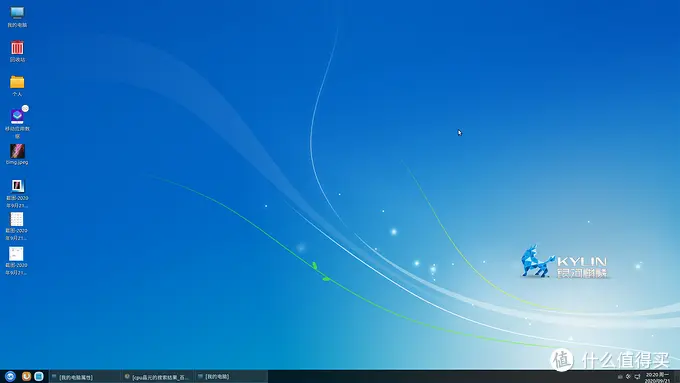680x383 pixels.
Task: Open the 回收站 recycle bin icon
Action: (17, 51)
